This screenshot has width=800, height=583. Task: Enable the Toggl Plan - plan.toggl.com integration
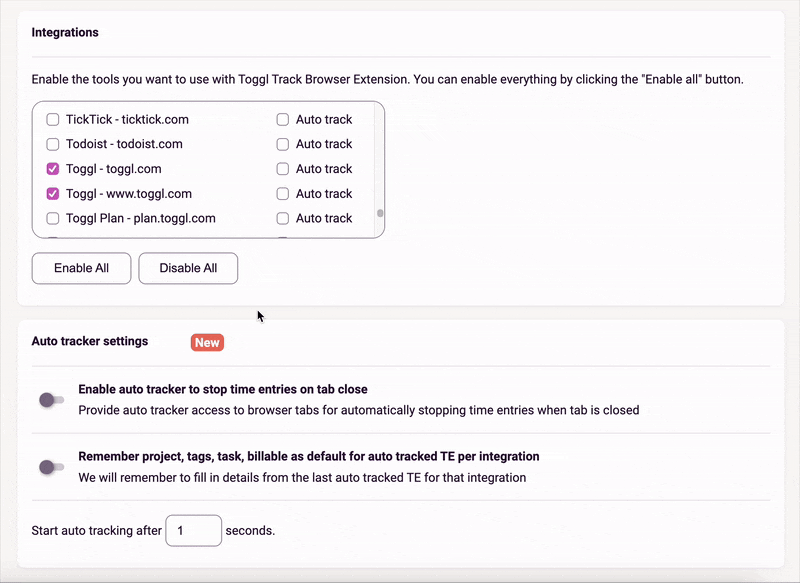[x=52, y=218]
